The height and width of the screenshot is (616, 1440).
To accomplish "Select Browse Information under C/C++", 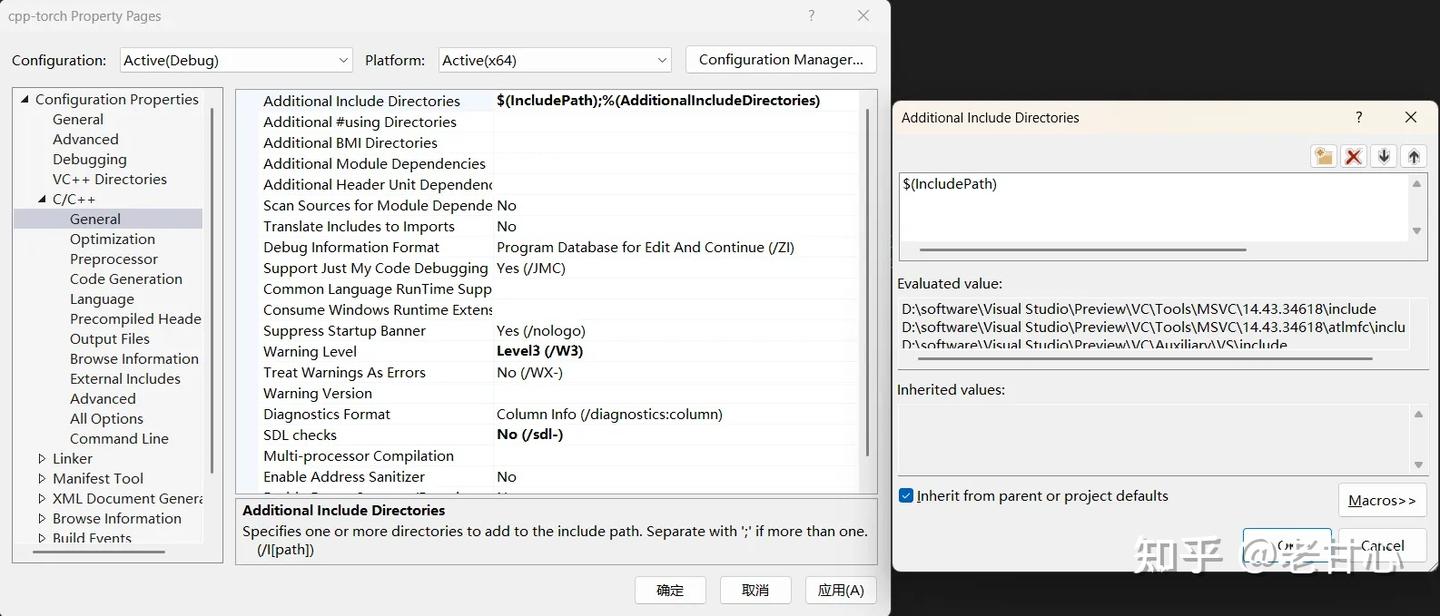I will [134, 359].
